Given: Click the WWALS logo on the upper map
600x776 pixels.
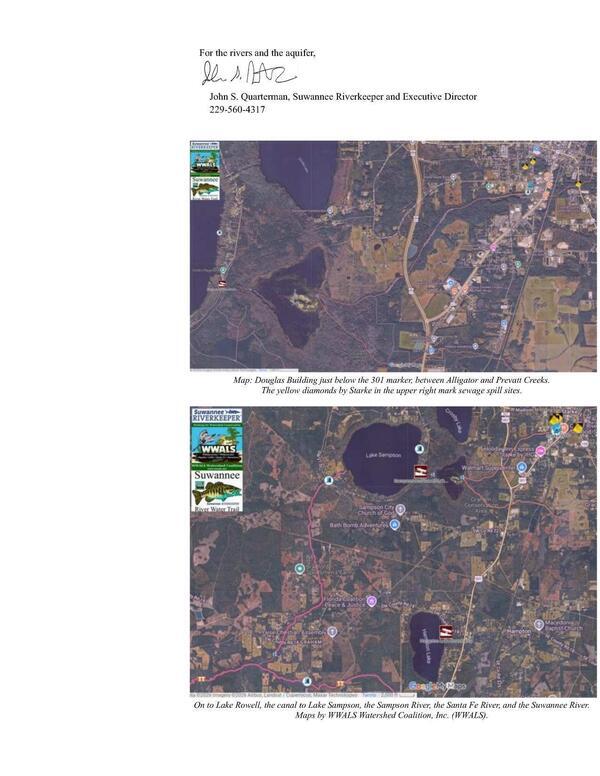Looking at the screenshot, I should coord(205,163).
